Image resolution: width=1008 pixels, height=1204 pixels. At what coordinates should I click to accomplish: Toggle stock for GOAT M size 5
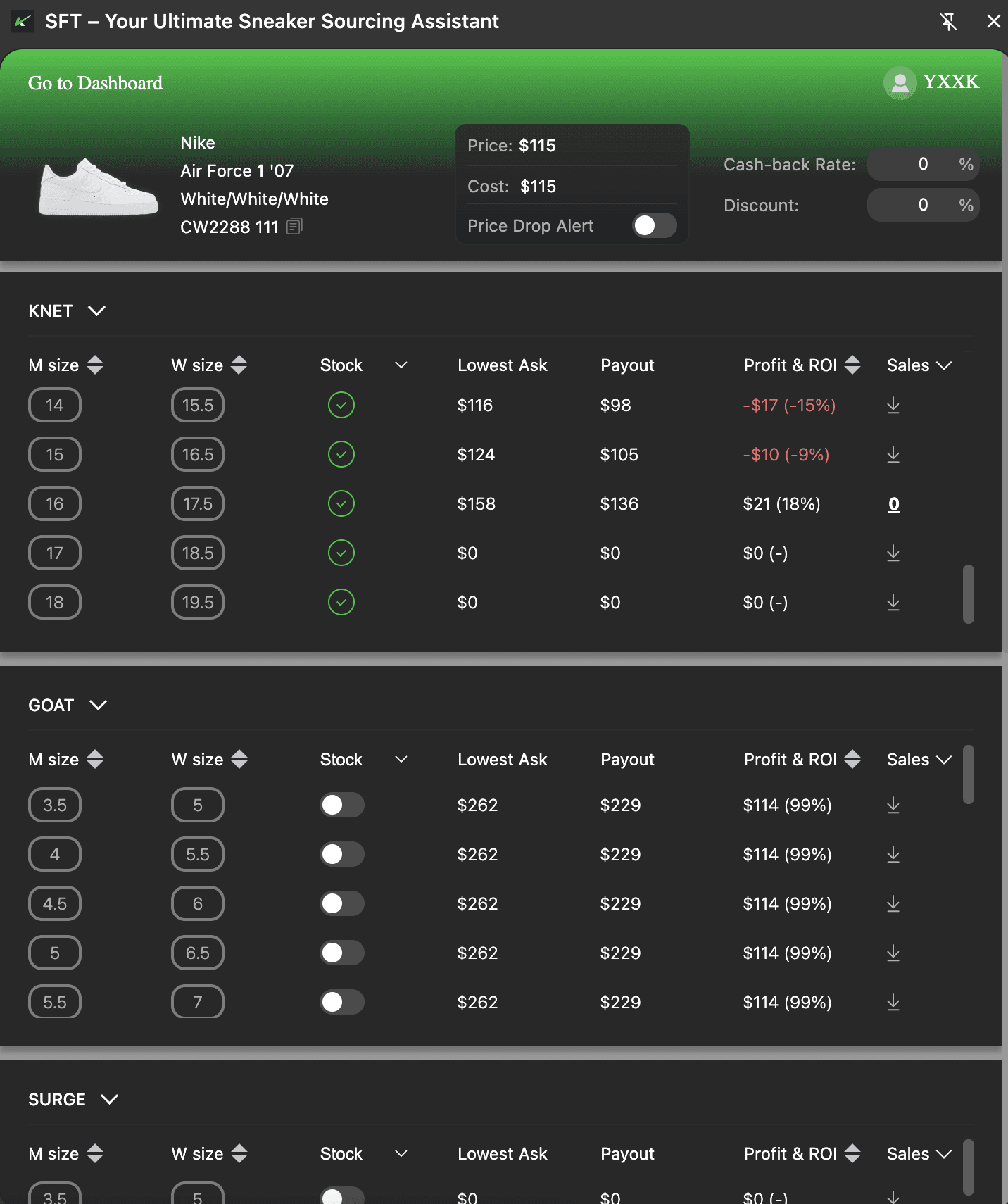tap(342, 953)
